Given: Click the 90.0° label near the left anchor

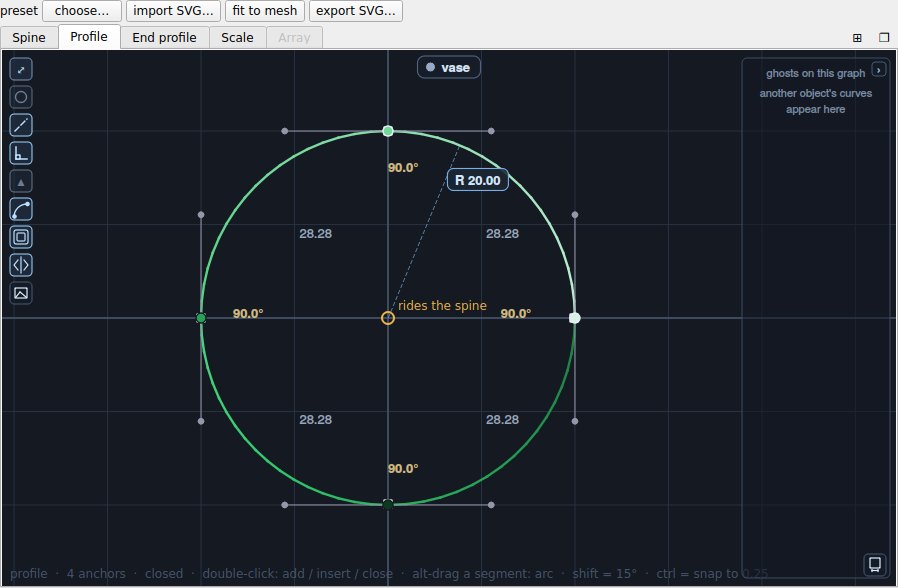Looking at the screenshot, I should [248, 314].
